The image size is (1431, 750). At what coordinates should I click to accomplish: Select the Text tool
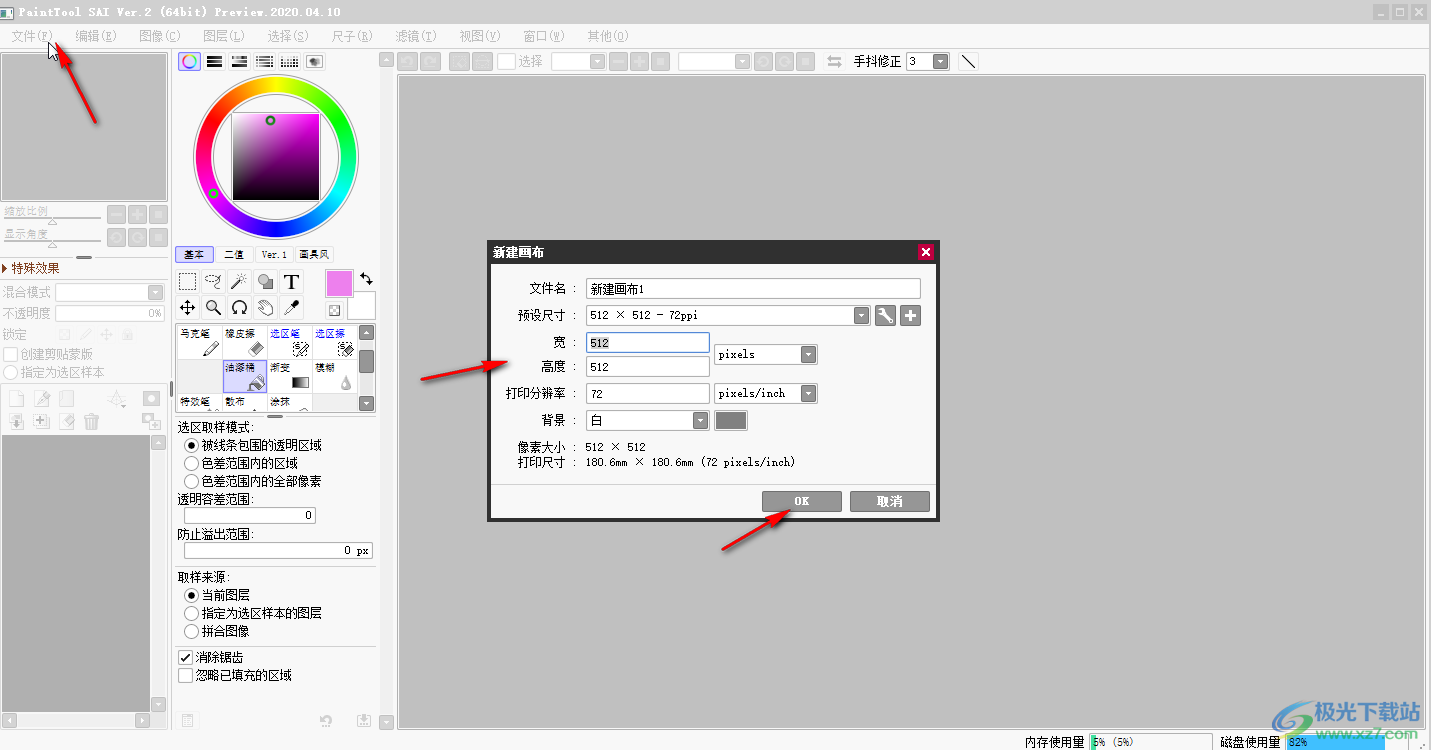tap(291, 282)
